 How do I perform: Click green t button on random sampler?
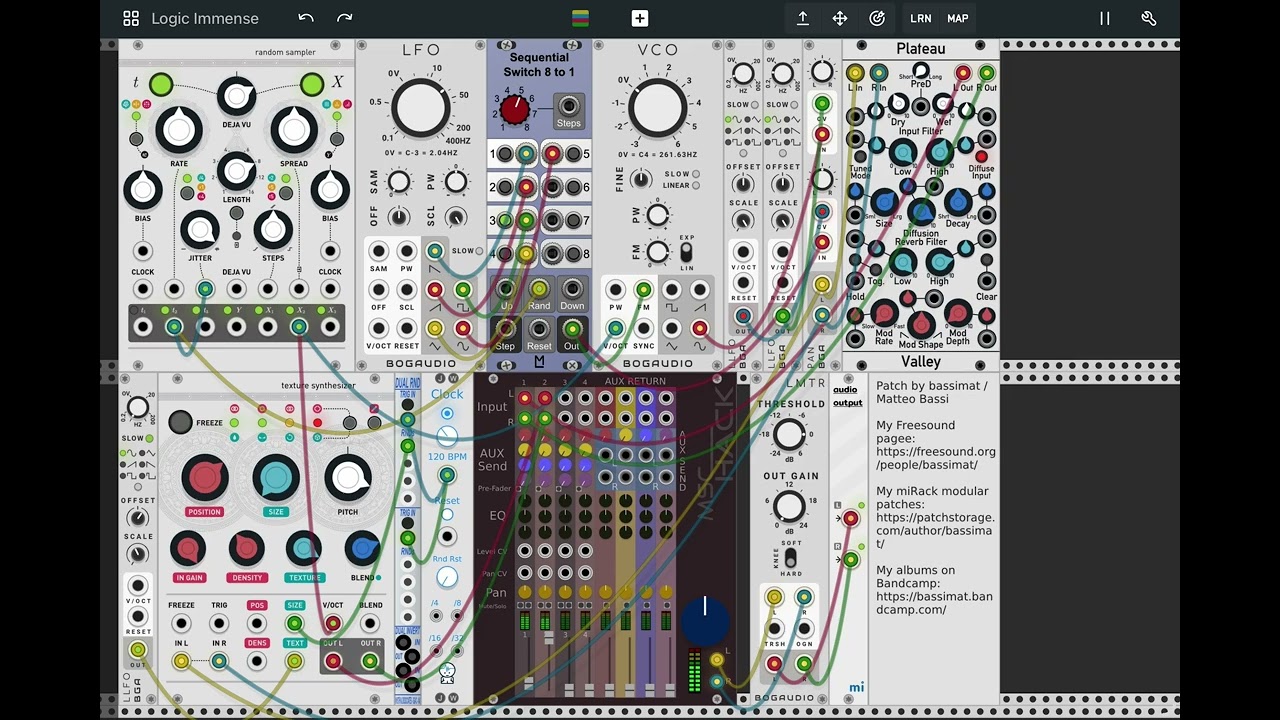tap(160, 86)
